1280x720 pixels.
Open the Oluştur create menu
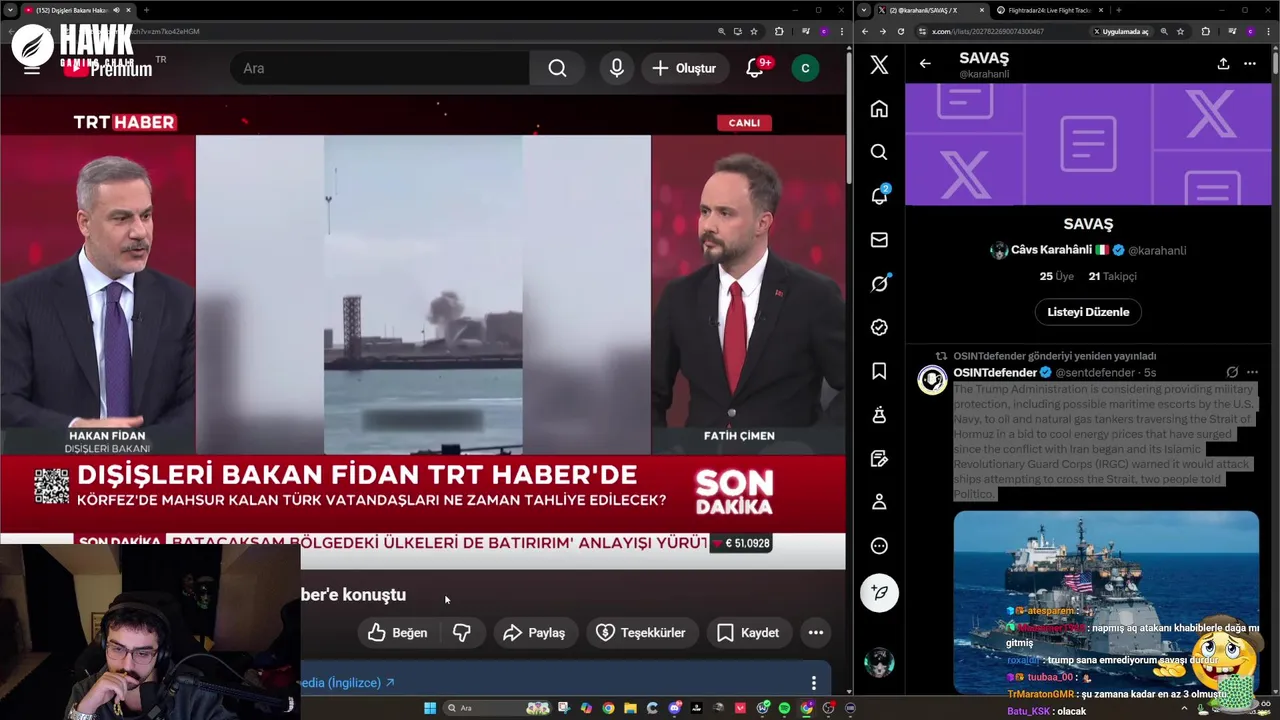pos(684,68)
